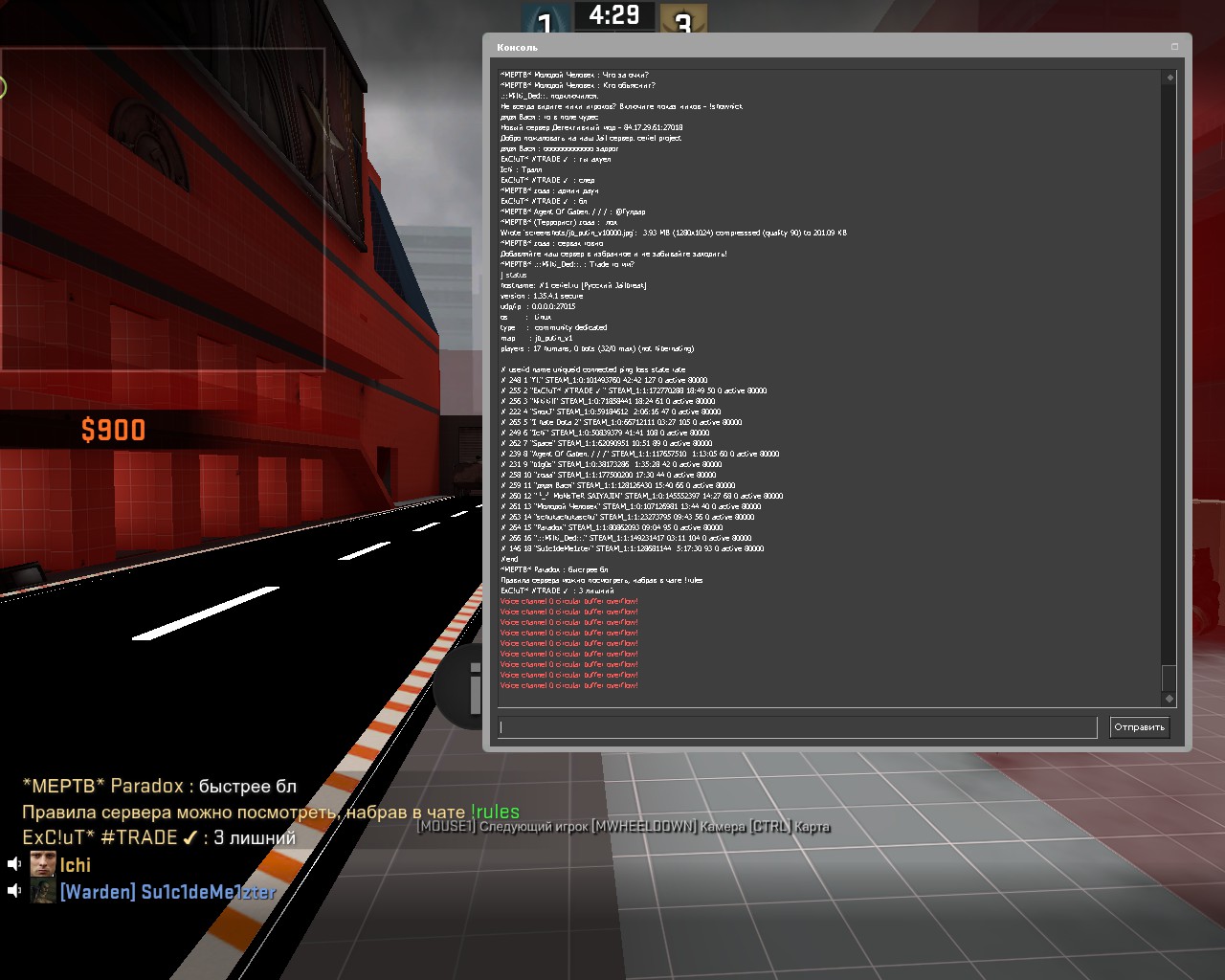The height and width of the screenshot is (980, 1225).
Task: Click the radar minimap panel
Action: pos(163,209)
